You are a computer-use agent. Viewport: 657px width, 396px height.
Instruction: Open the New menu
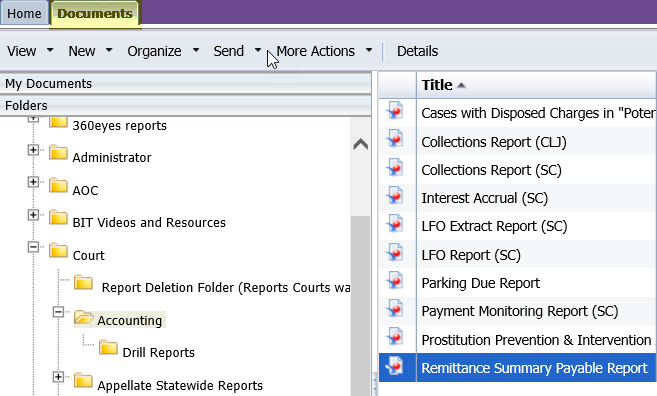(82, 51)
